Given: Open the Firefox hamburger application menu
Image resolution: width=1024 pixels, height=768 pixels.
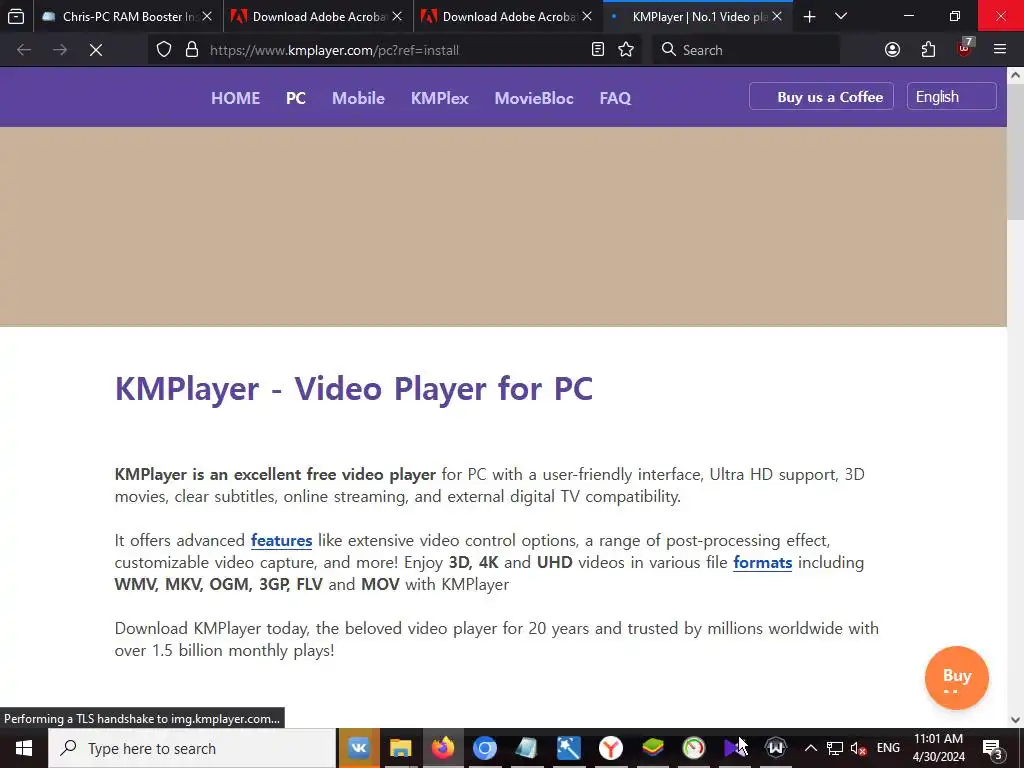Looking at the screenshot, I should point(1000,50).
